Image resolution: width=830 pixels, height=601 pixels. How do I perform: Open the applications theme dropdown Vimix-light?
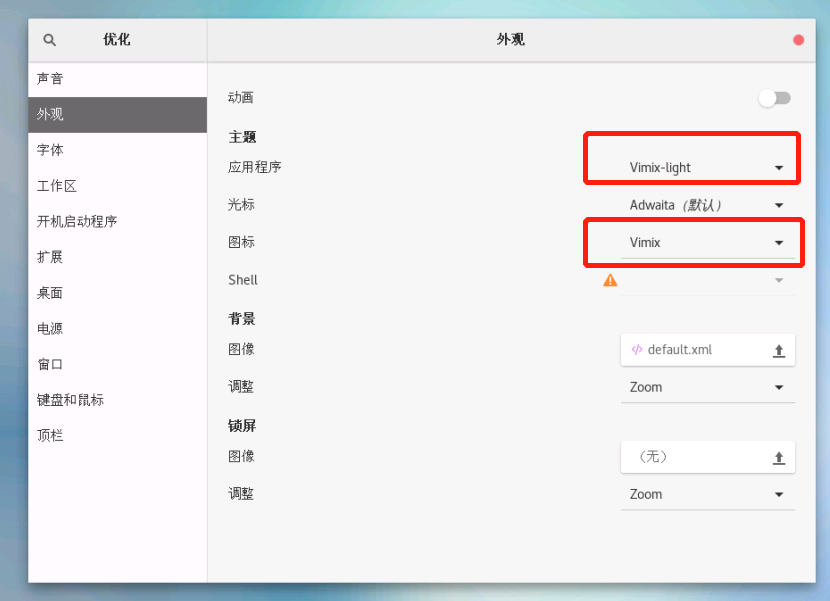pos(708,168)
